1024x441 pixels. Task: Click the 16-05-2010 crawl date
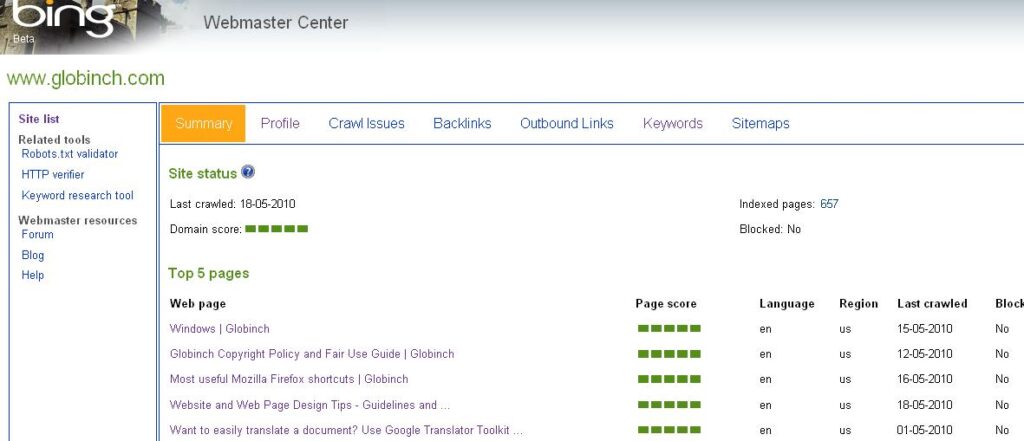click(x=925, y=379)
